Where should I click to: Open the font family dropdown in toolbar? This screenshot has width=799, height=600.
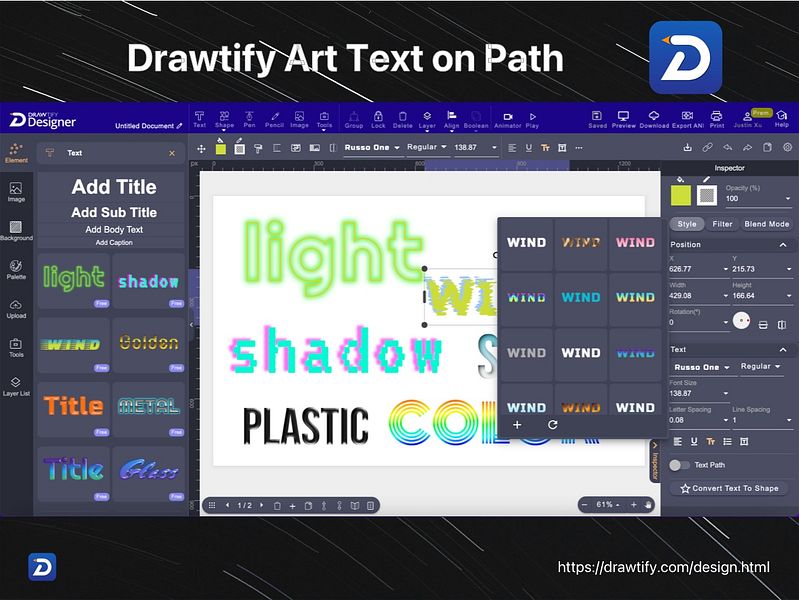click(372, 147)
